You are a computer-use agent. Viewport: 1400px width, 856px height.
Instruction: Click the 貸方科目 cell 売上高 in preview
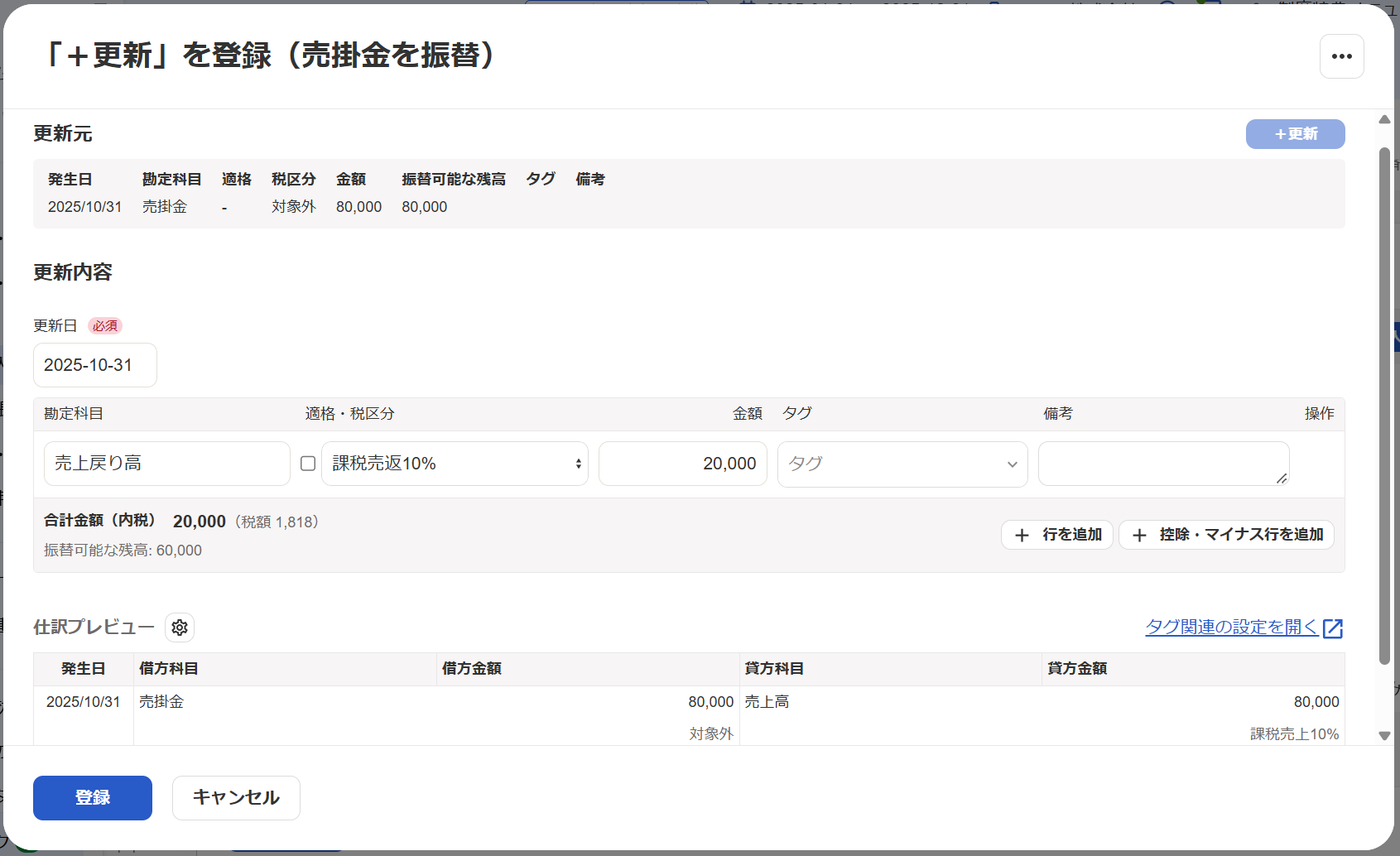tap(767, 702)
